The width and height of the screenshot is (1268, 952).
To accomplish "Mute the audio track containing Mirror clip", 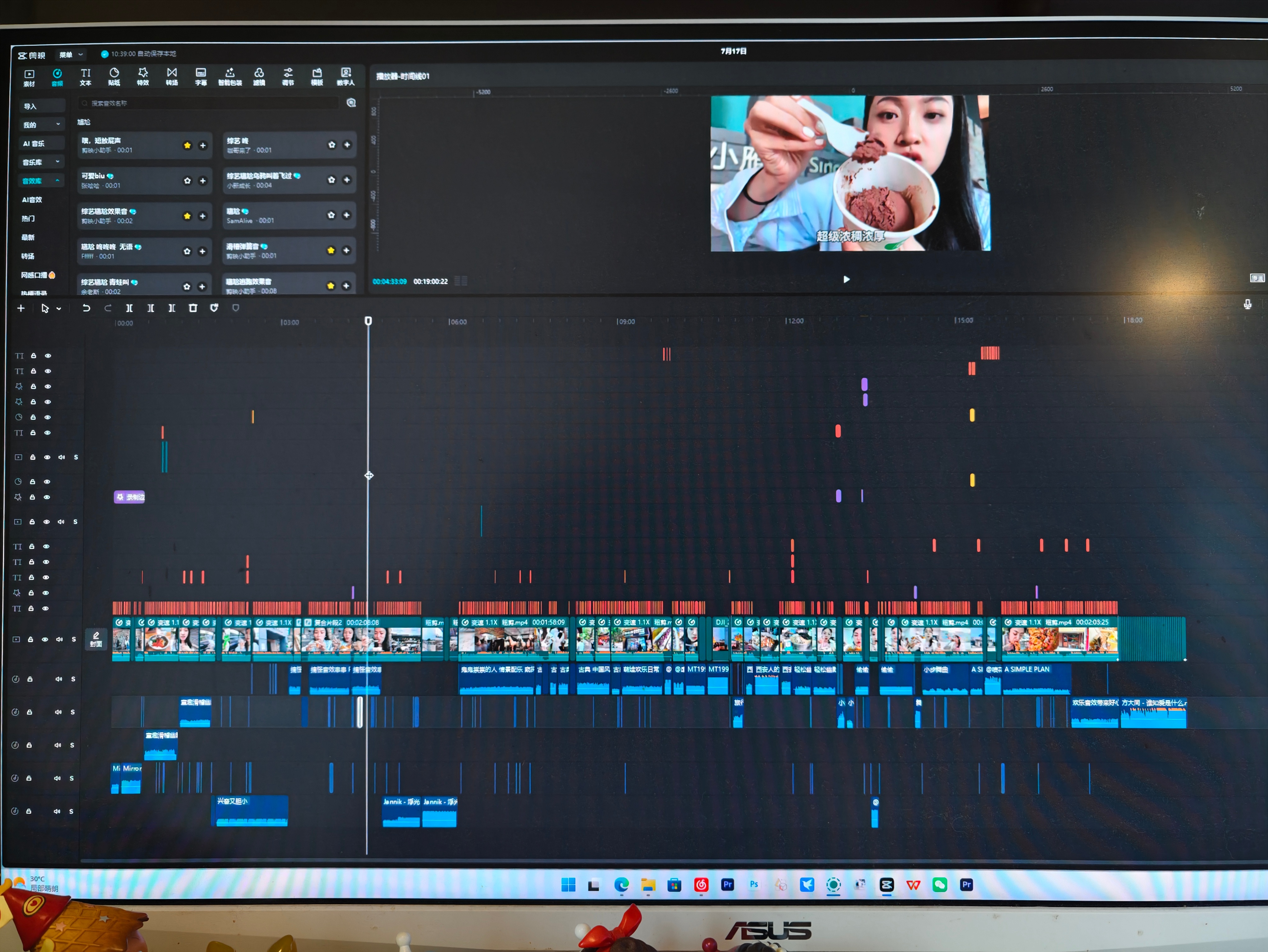I will 57,778.
